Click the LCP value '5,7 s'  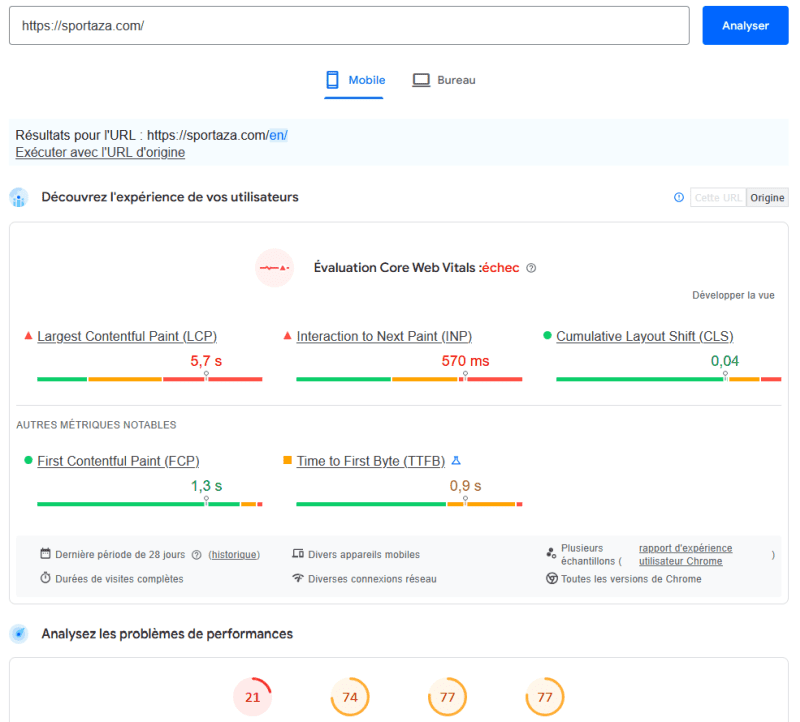coord(206,361)
